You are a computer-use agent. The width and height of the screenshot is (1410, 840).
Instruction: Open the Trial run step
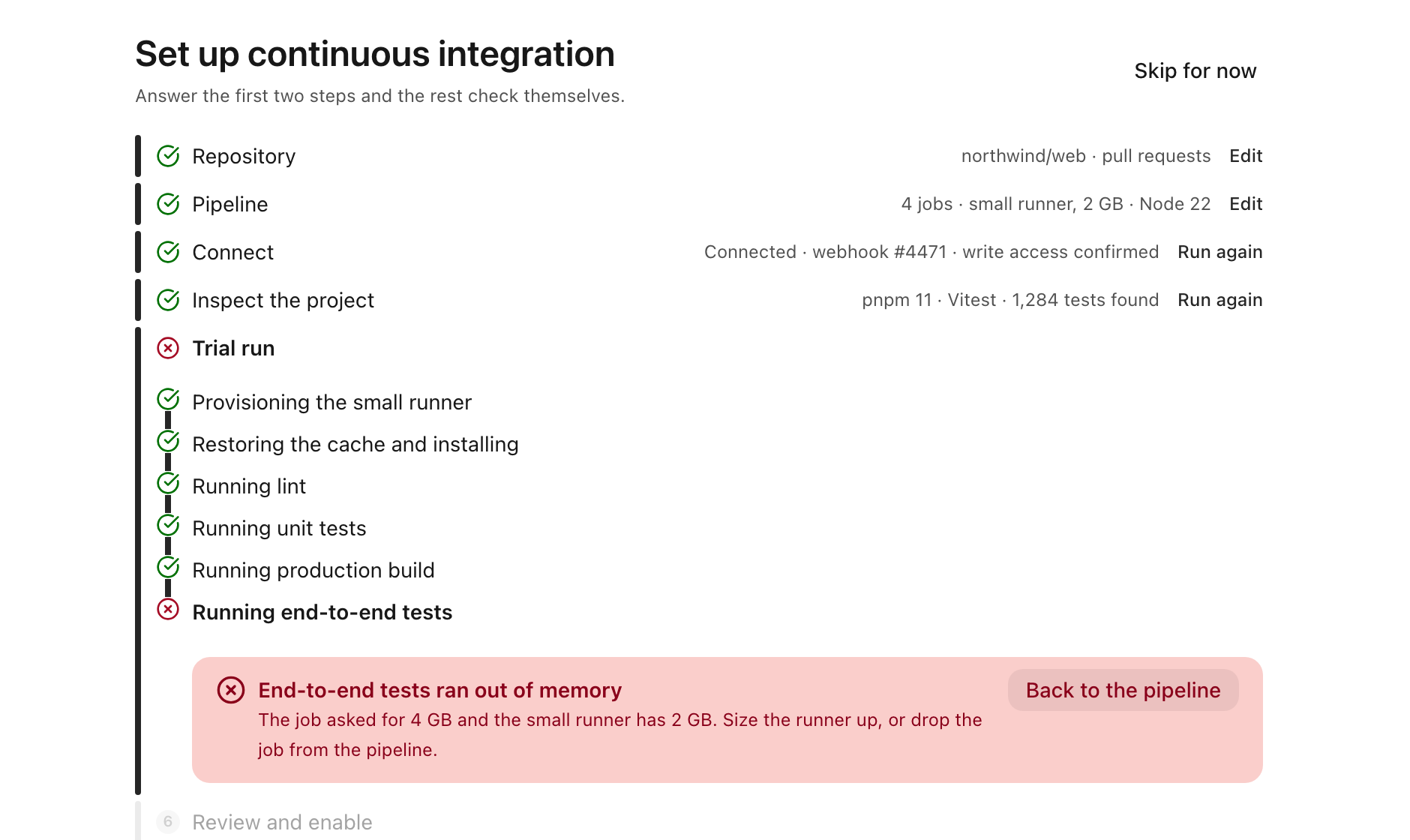[x=233, y=348]
